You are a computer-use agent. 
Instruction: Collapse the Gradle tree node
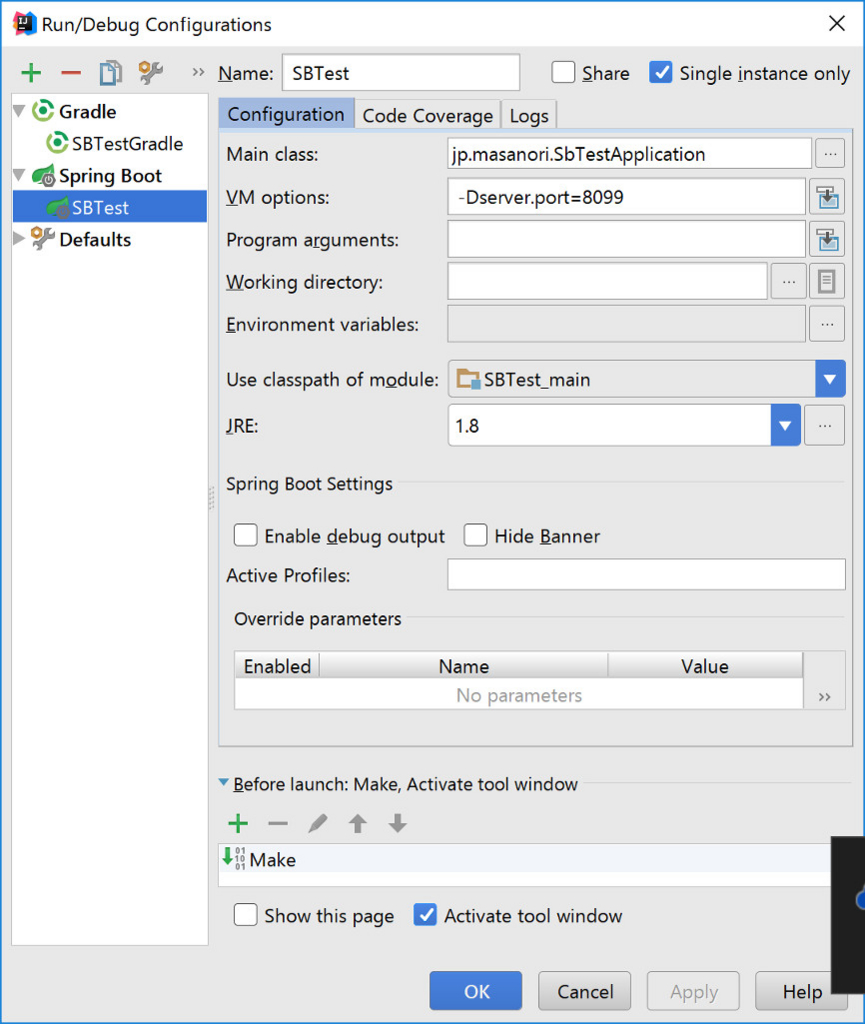pyautogui.click(x=20, y=111)
